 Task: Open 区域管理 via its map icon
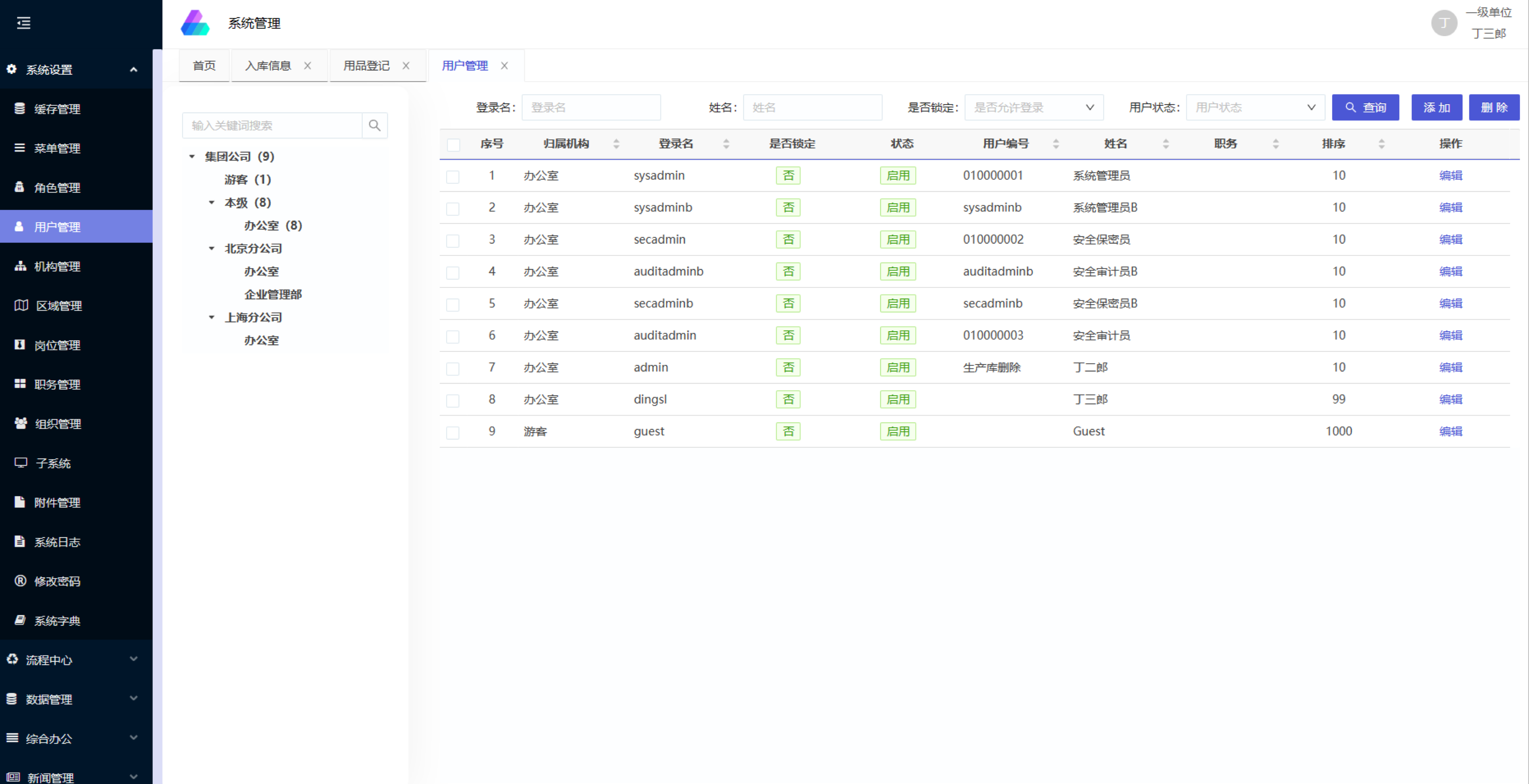21,306
